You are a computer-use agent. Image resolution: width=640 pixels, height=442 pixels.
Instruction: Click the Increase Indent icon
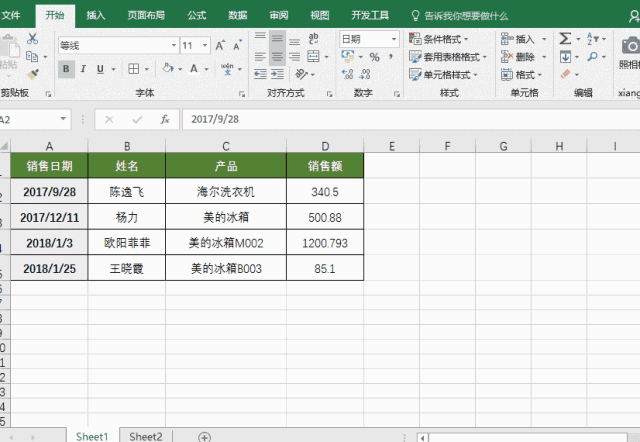(x=277, y=74)
